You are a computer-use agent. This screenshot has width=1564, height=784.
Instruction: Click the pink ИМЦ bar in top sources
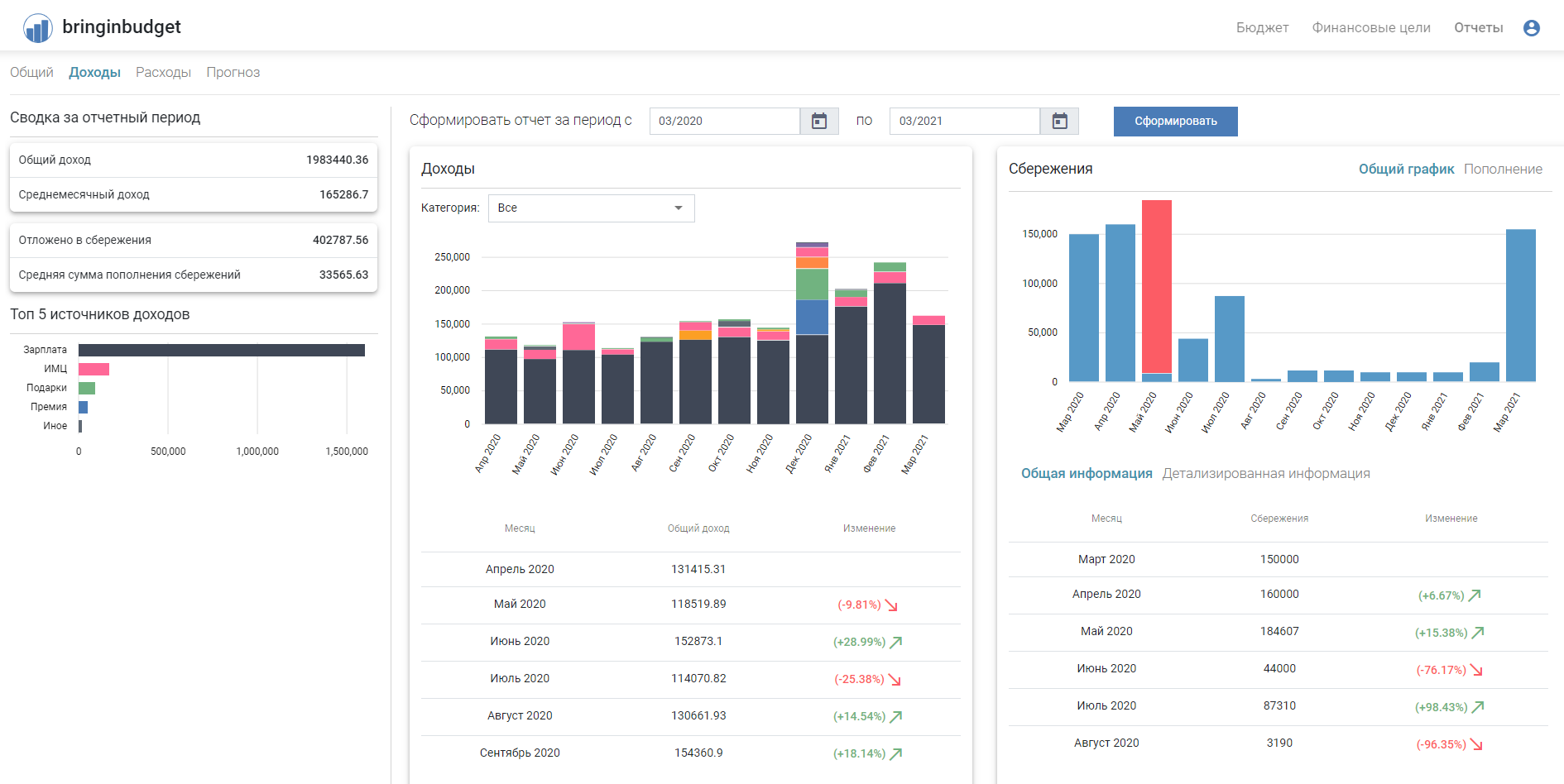click(94, 370)
